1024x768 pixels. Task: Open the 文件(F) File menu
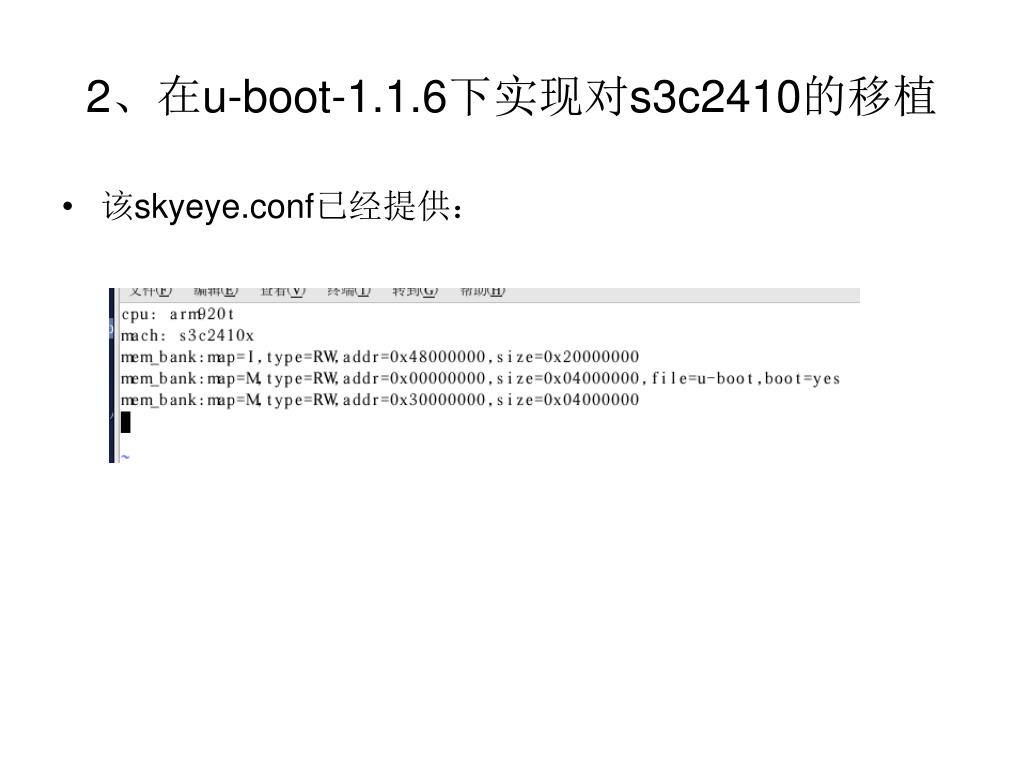tap(150, 291)
